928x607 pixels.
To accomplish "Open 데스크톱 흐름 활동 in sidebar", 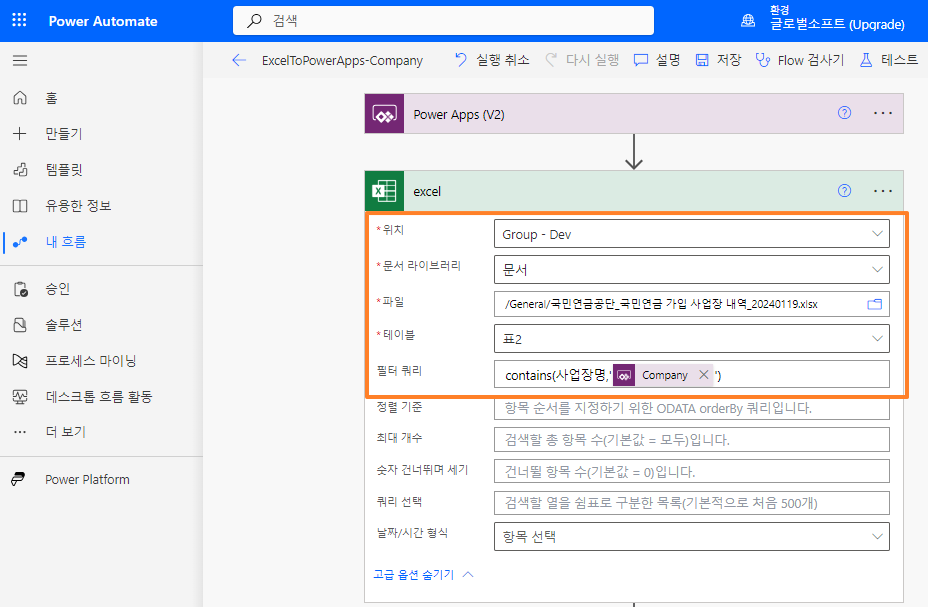I will click(101, 396).
